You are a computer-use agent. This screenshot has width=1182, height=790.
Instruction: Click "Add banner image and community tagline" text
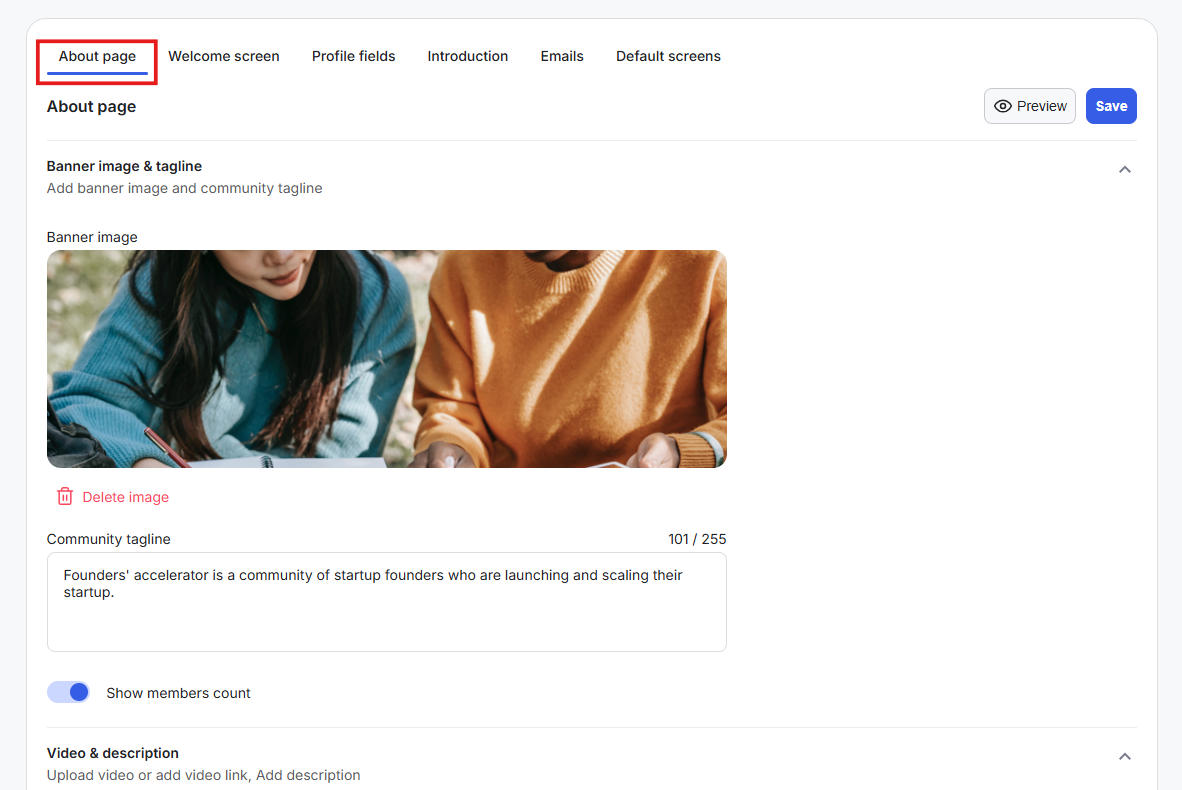coord(185,188)
